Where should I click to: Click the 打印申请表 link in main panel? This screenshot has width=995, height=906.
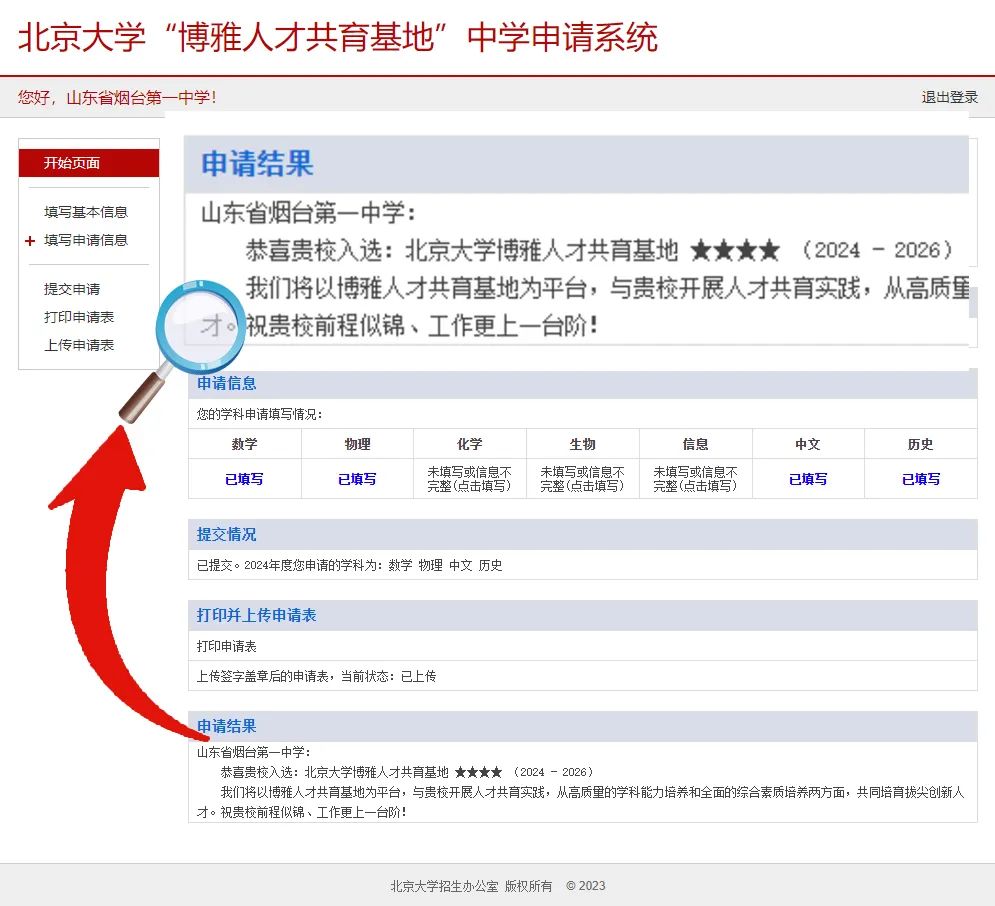point(227,646)
